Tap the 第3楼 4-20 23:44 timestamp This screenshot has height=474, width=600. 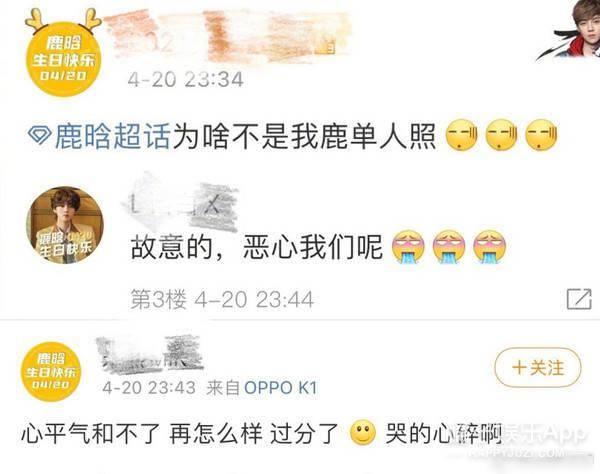click(222, 300)
